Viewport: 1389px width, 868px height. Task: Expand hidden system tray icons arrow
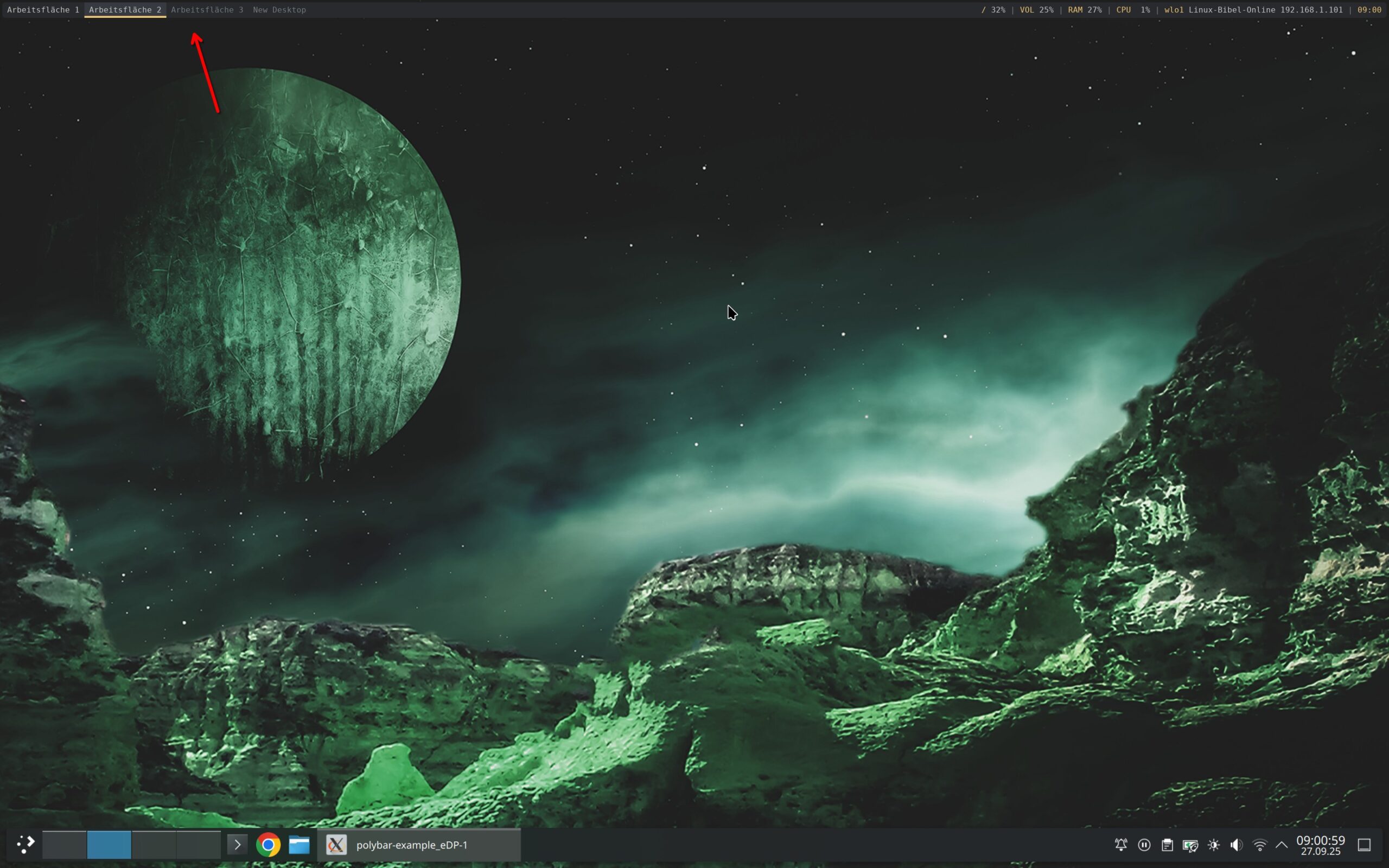coord(1282,845)
